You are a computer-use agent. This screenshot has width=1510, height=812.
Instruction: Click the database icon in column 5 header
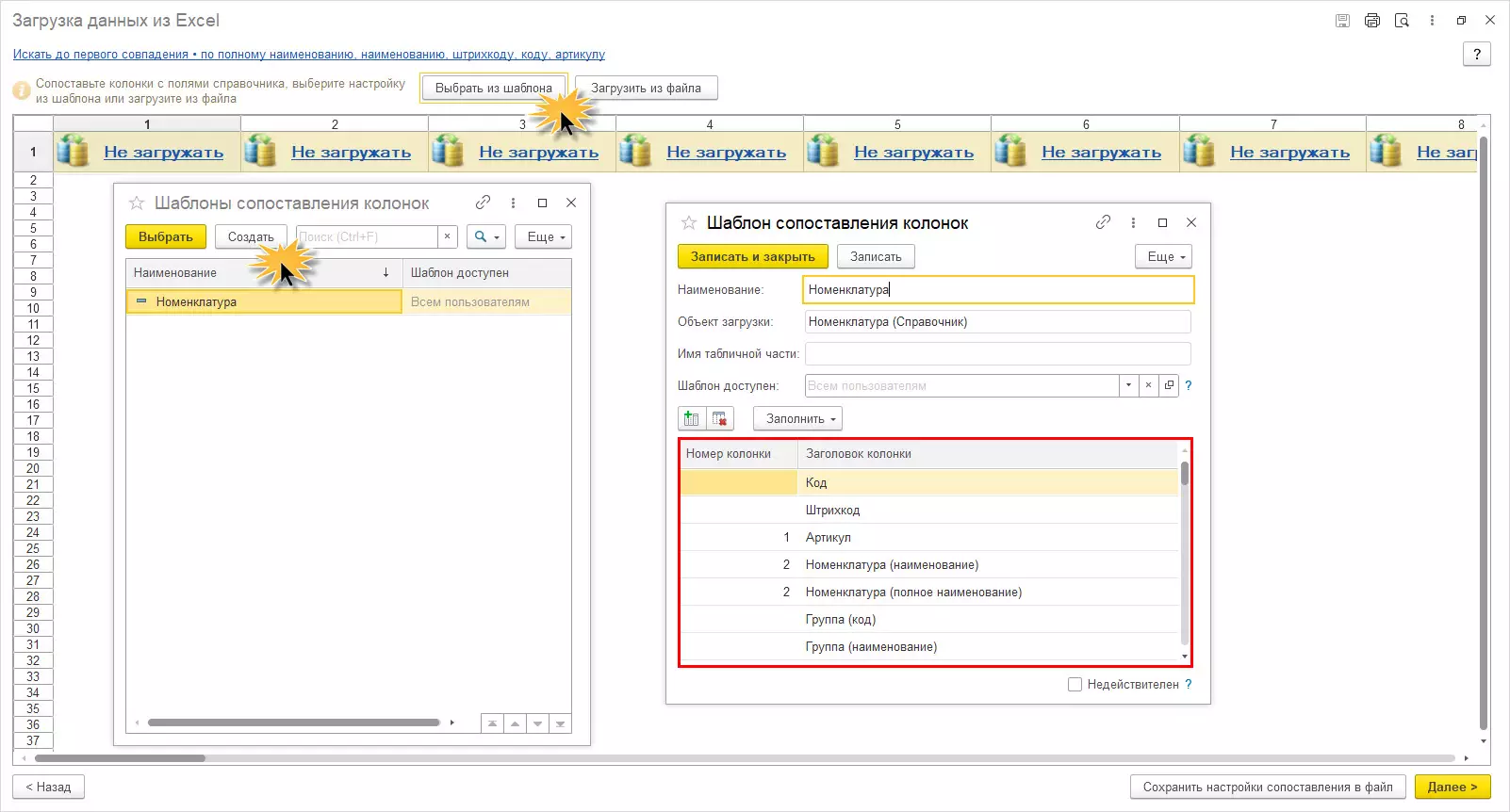[824, 151]
